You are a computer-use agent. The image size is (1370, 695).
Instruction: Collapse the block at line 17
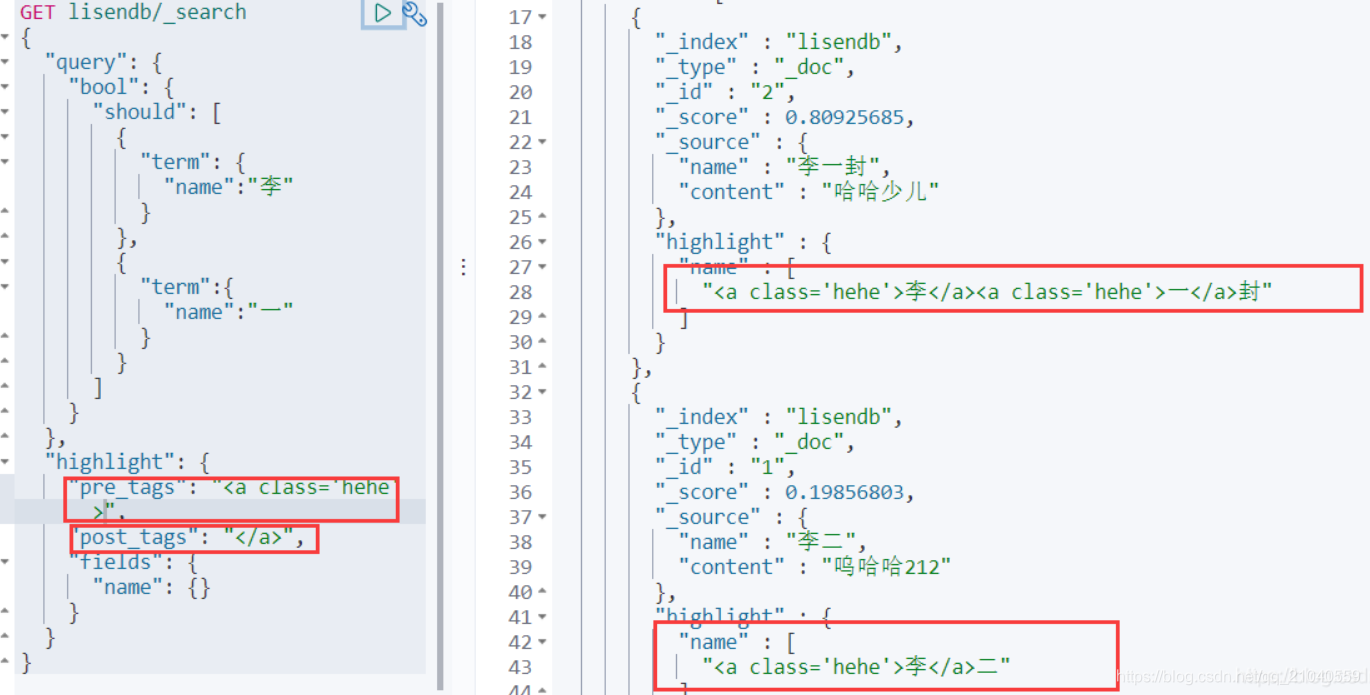[542, 17]
